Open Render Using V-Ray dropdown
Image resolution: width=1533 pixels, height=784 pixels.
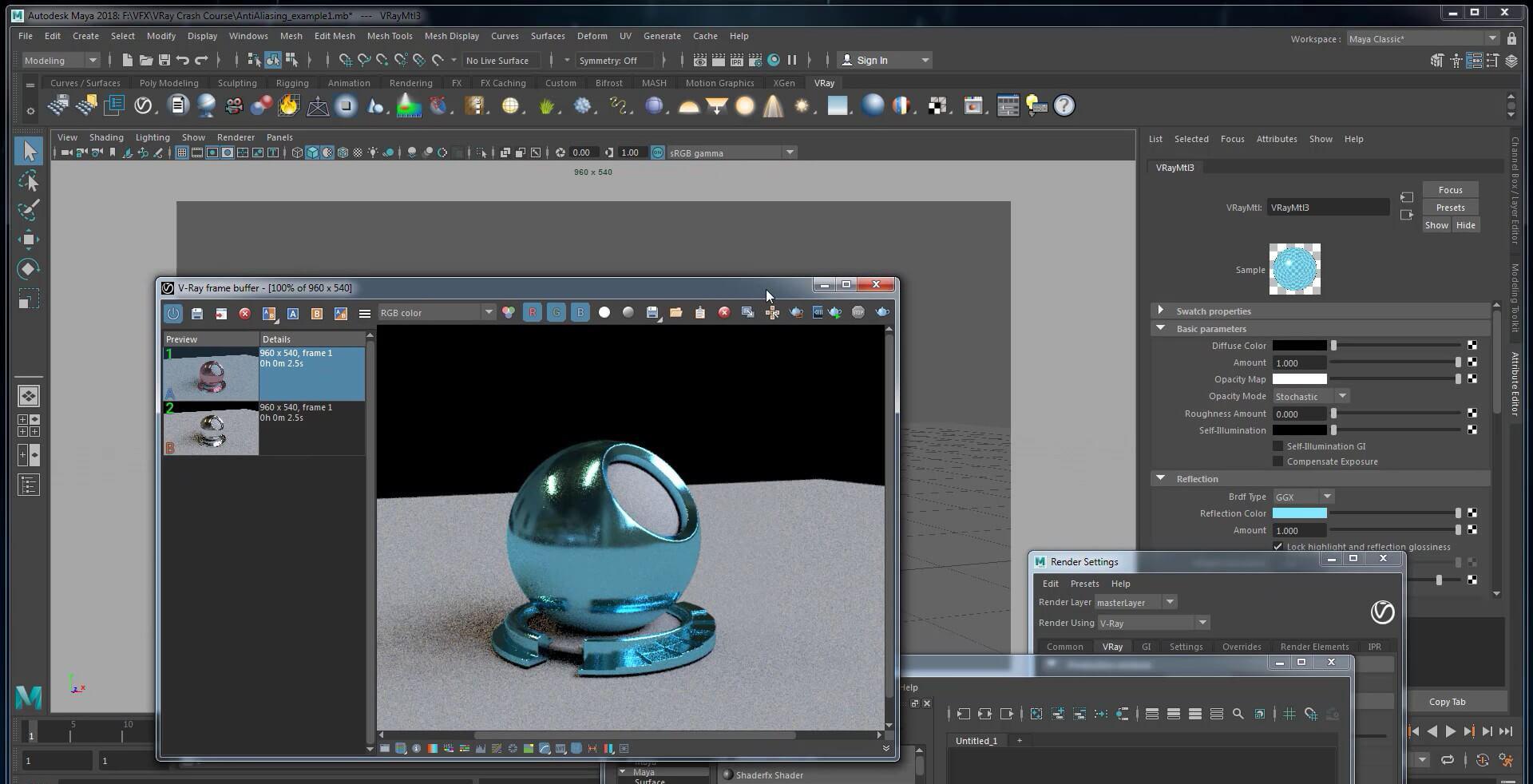click(x=1153, y=623)
